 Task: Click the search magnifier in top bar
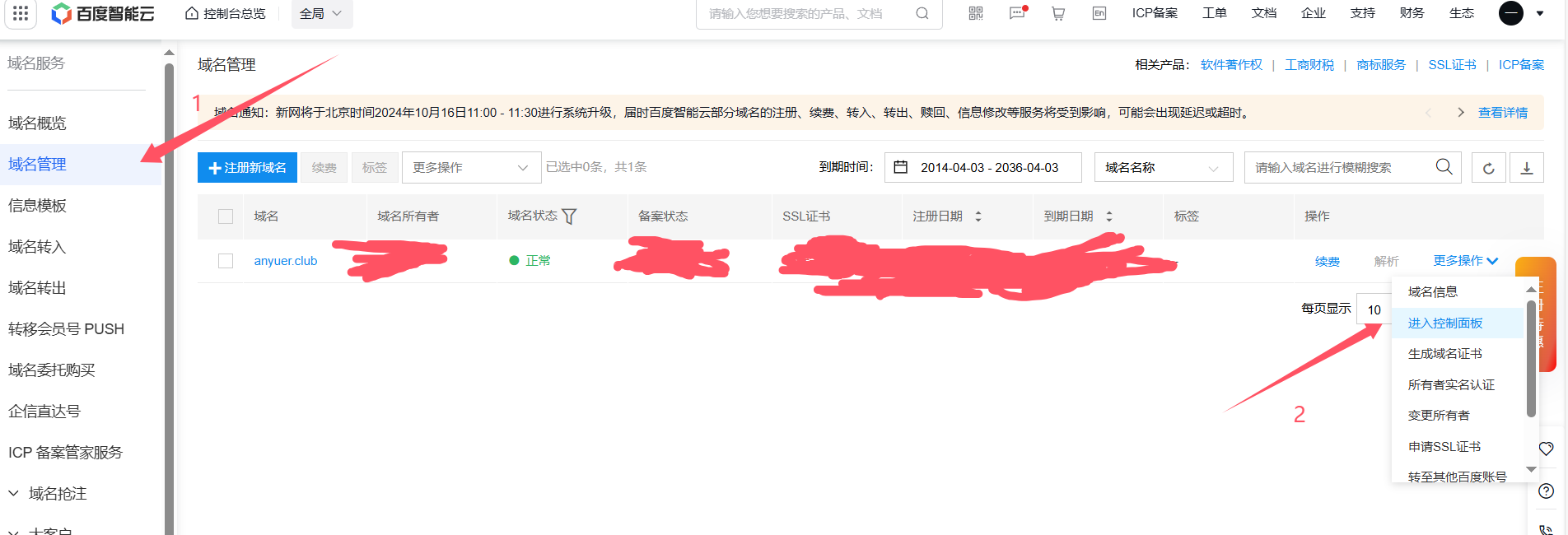coord(922,13)
